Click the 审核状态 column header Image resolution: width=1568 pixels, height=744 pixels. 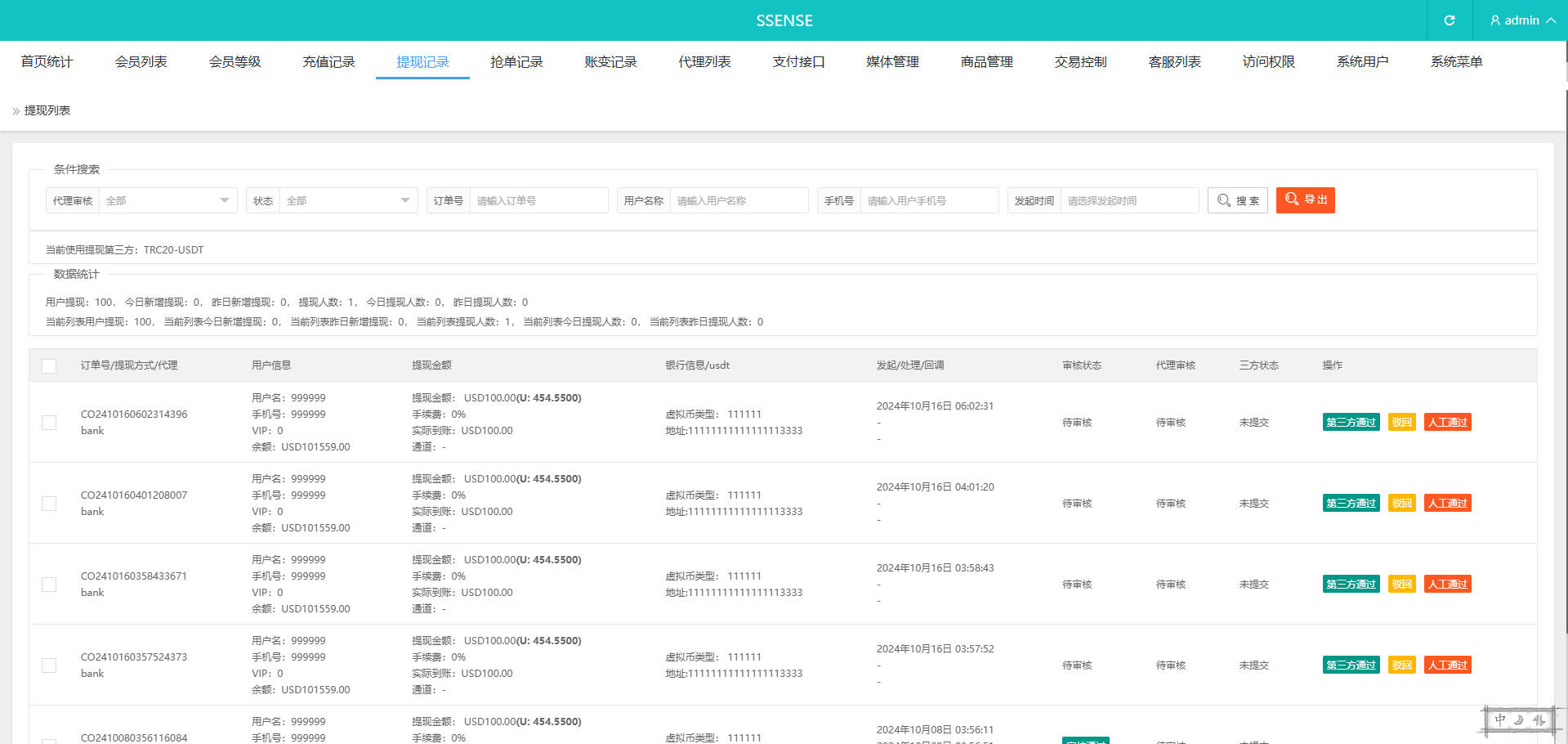tap(1082, 365)
